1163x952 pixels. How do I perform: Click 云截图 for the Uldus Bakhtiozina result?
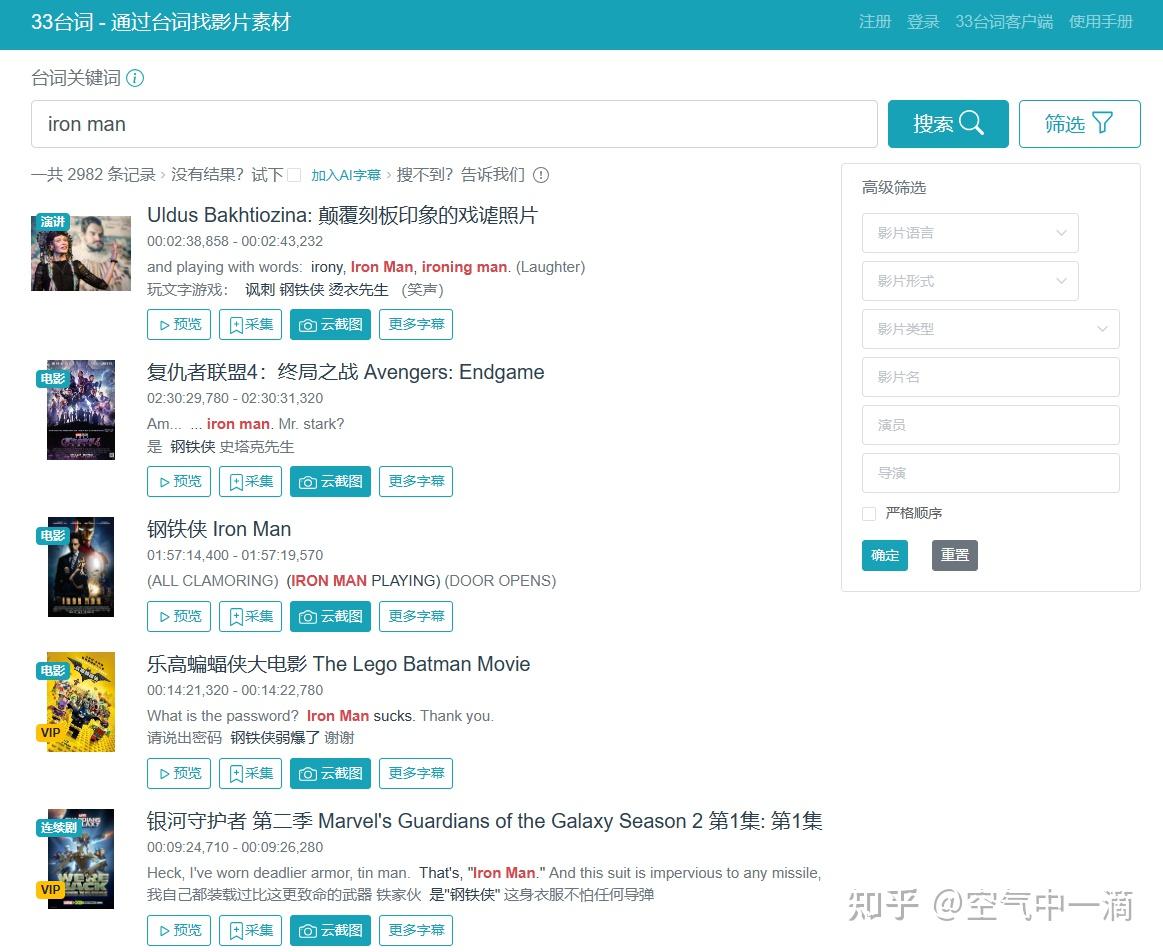pyautogui.click(x=330, y=325)
